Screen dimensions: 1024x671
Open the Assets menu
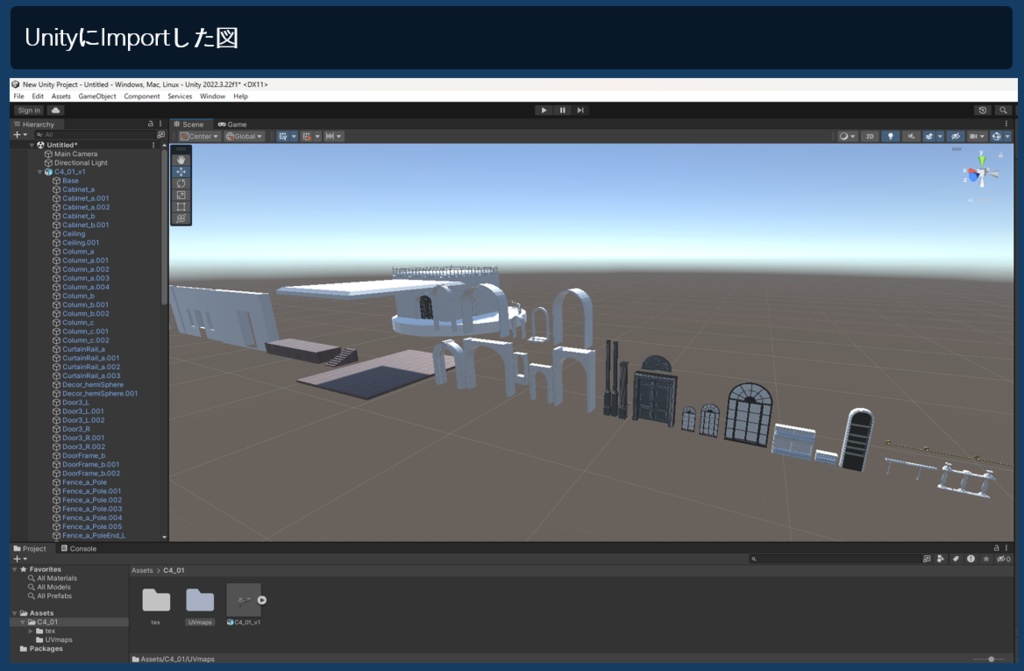[x=61, y=96]
